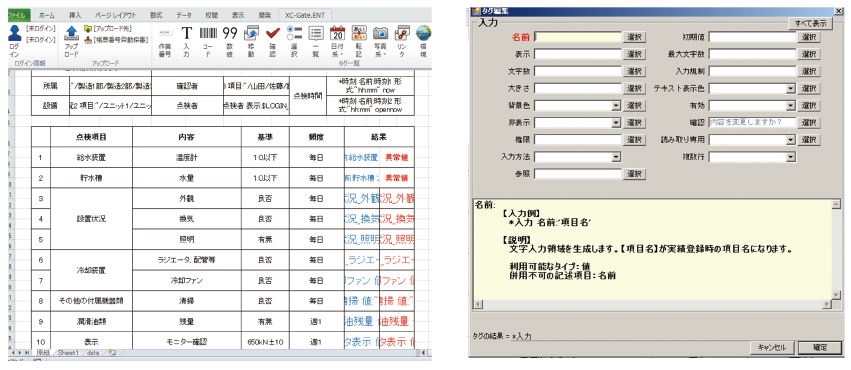This screenshot has width=851, height=370.
Task: Click 選択 button beside 入力規制
Action: coord(809,71)
